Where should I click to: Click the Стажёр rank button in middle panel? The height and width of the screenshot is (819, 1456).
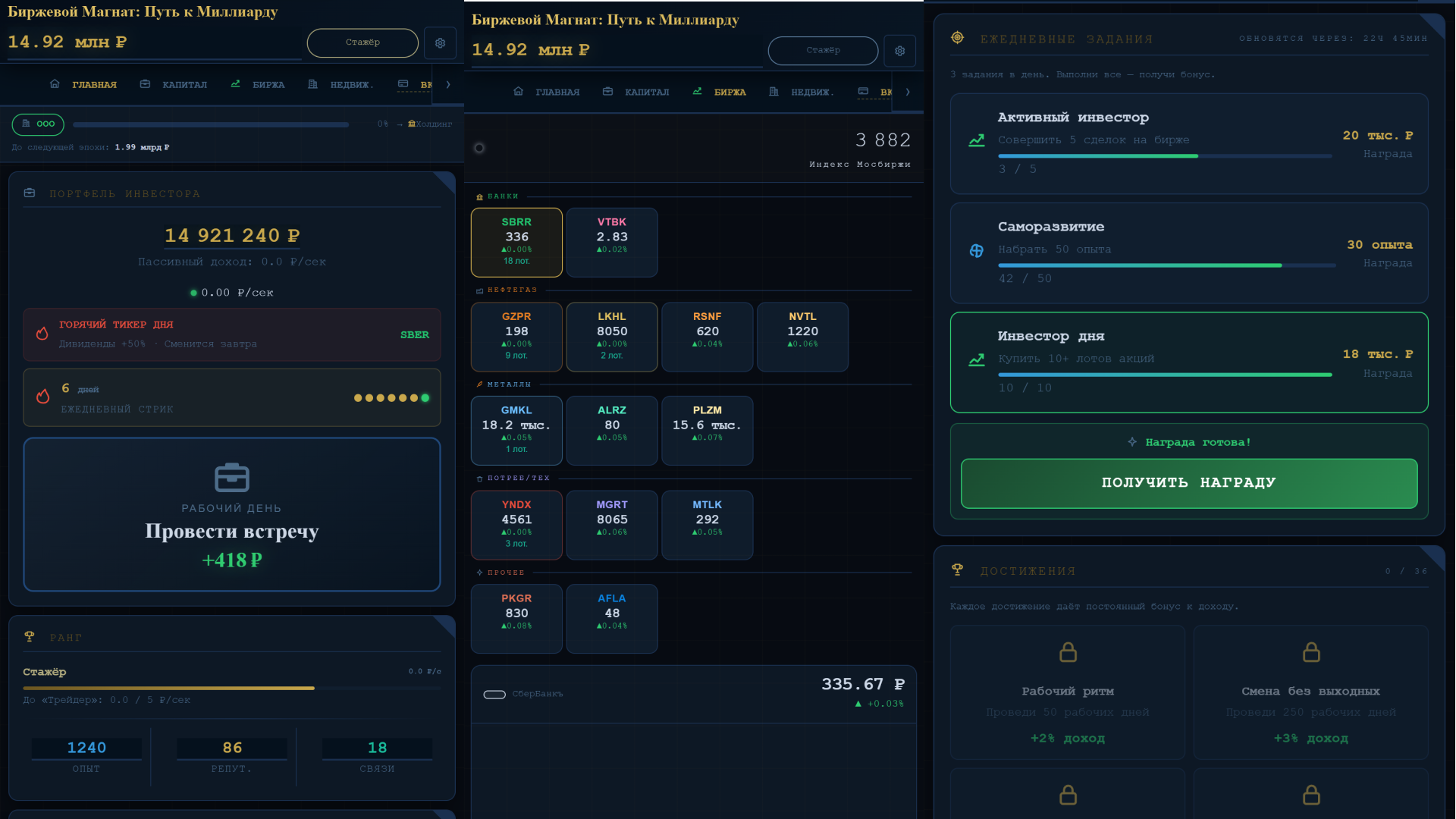pyautogui.click(x=823, y=50)
